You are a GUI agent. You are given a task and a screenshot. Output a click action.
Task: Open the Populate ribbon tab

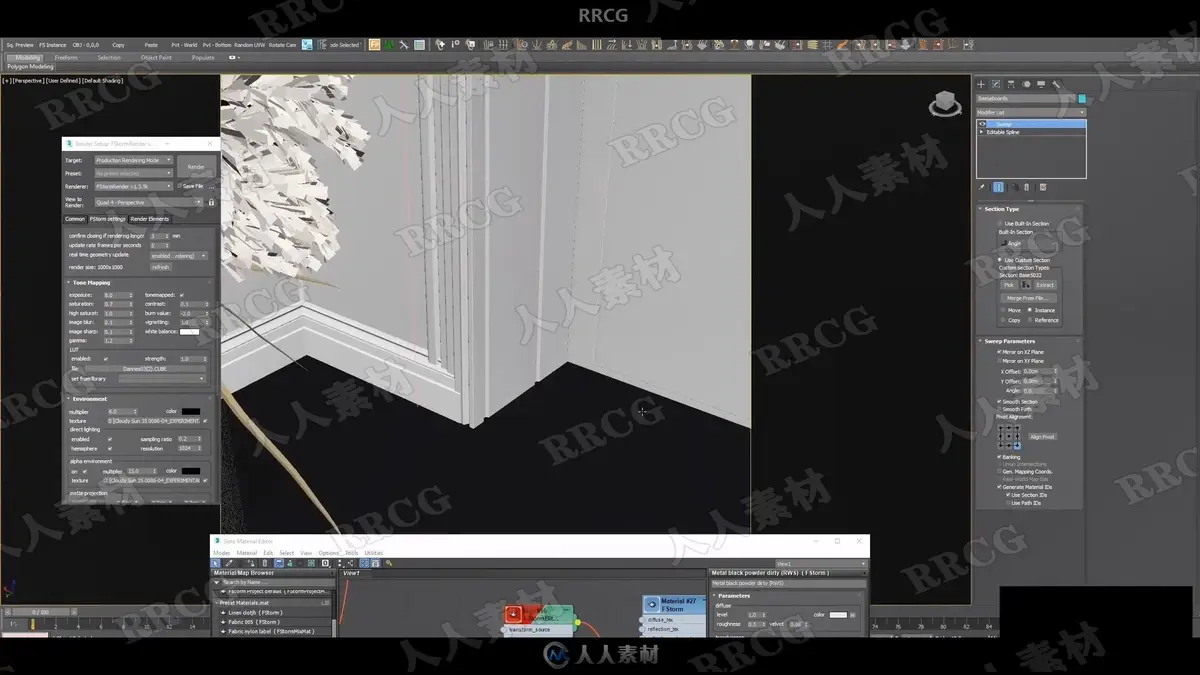tap(203, 57)
